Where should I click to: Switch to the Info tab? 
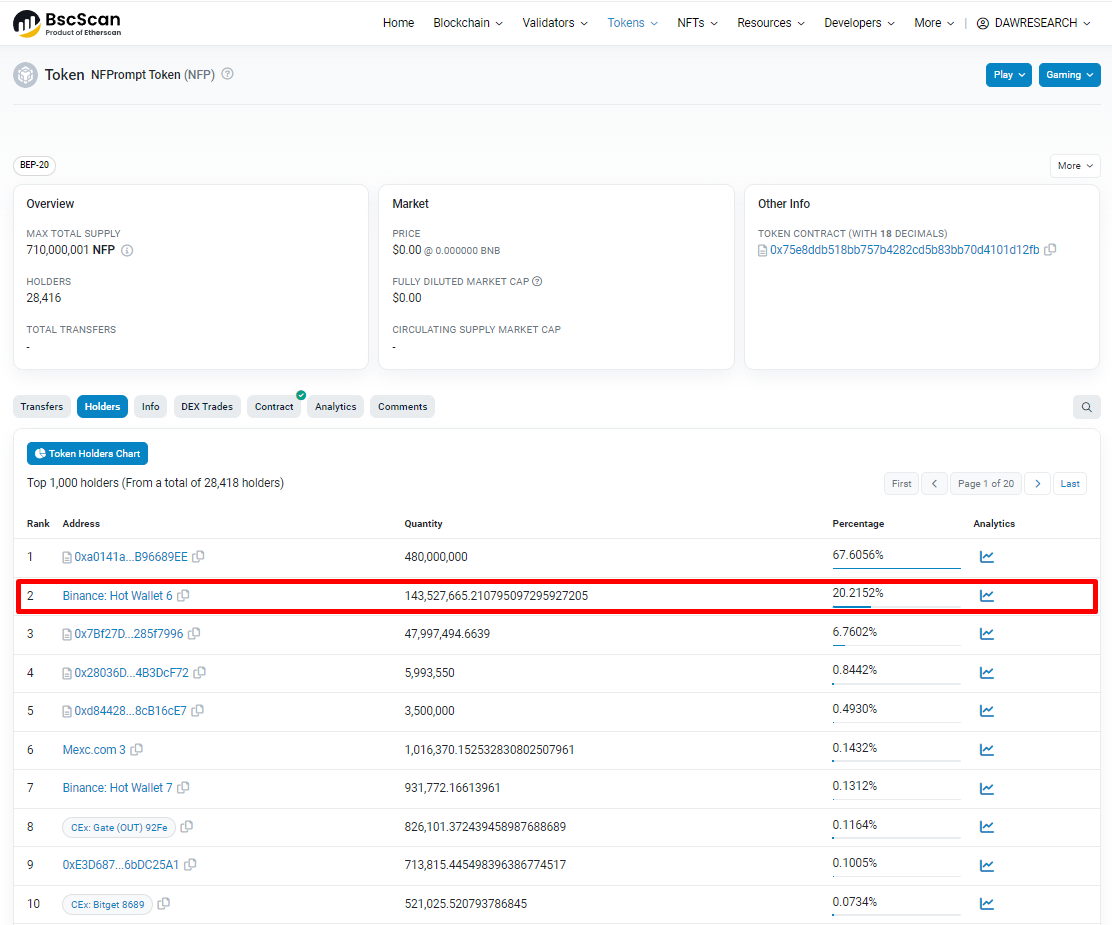(x=150, y=406)
